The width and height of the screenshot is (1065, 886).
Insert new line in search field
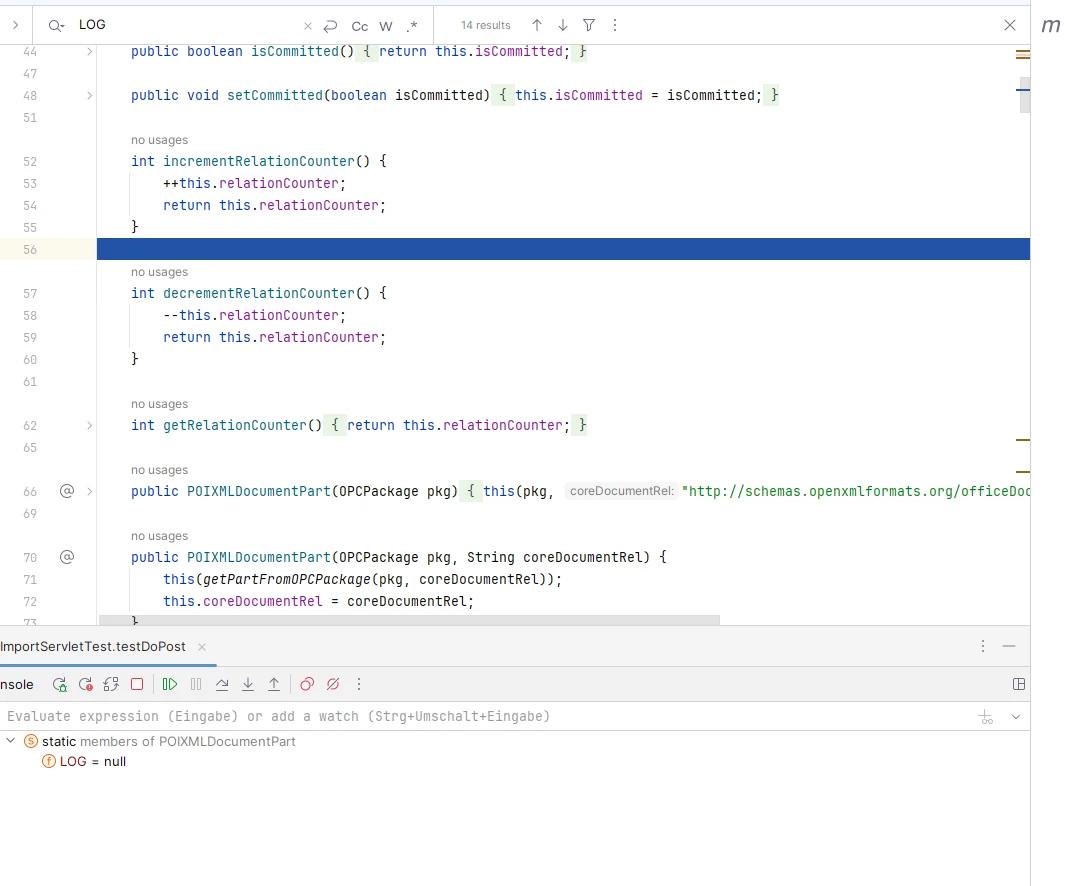tap(331, 26)
